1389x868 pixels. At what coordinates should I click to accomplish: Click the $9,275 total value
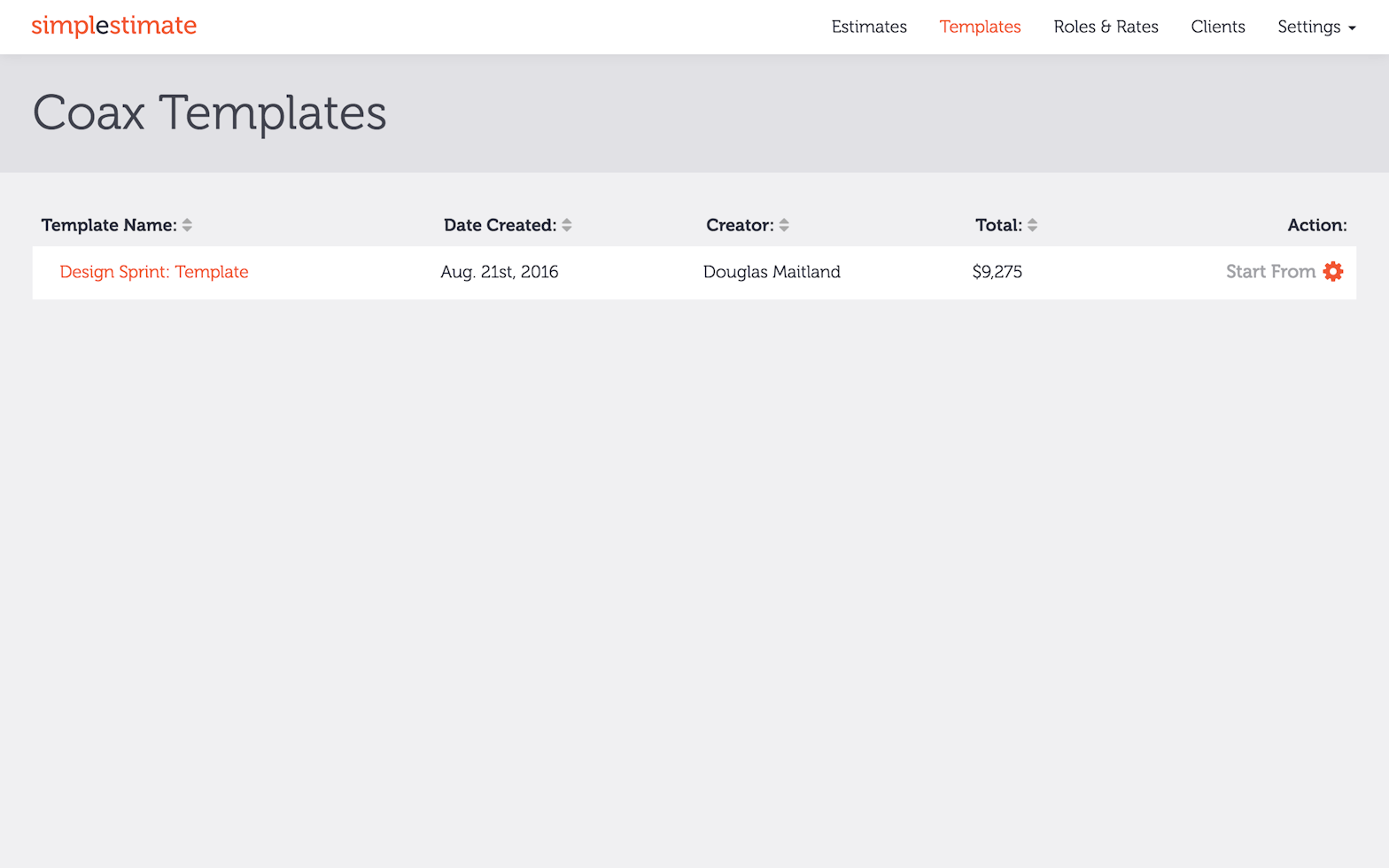(997, 272)
